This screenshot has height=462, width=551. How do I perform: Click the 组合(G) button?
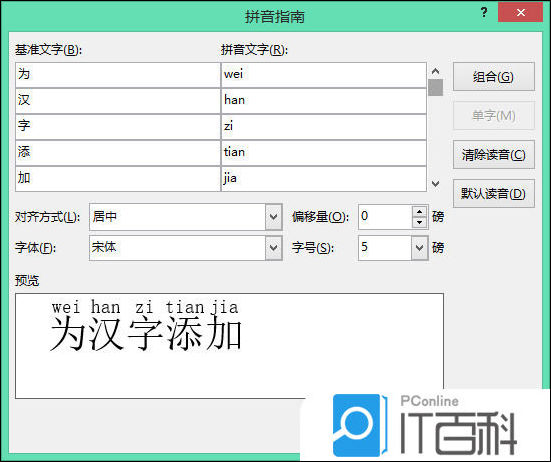click(x=493, y=77)
